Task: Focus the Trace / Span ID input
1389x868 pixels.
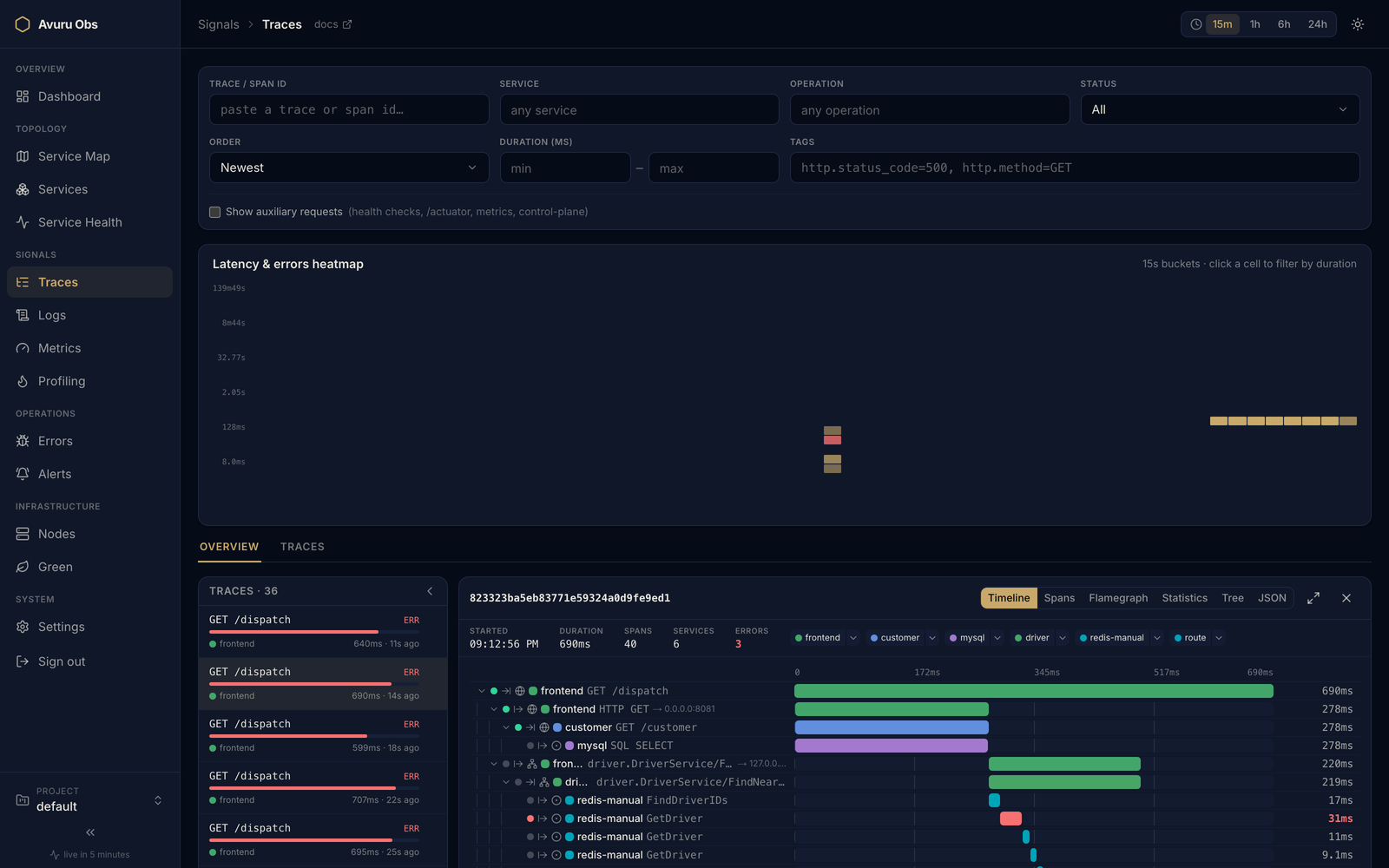Action: [349, 109]
